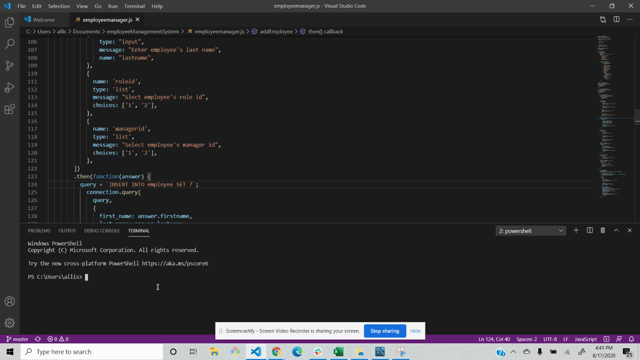The width and height of the screenshot is (640, 360).
Task: Switch to the Welcome tab
Action: click(x=44, y=20)
